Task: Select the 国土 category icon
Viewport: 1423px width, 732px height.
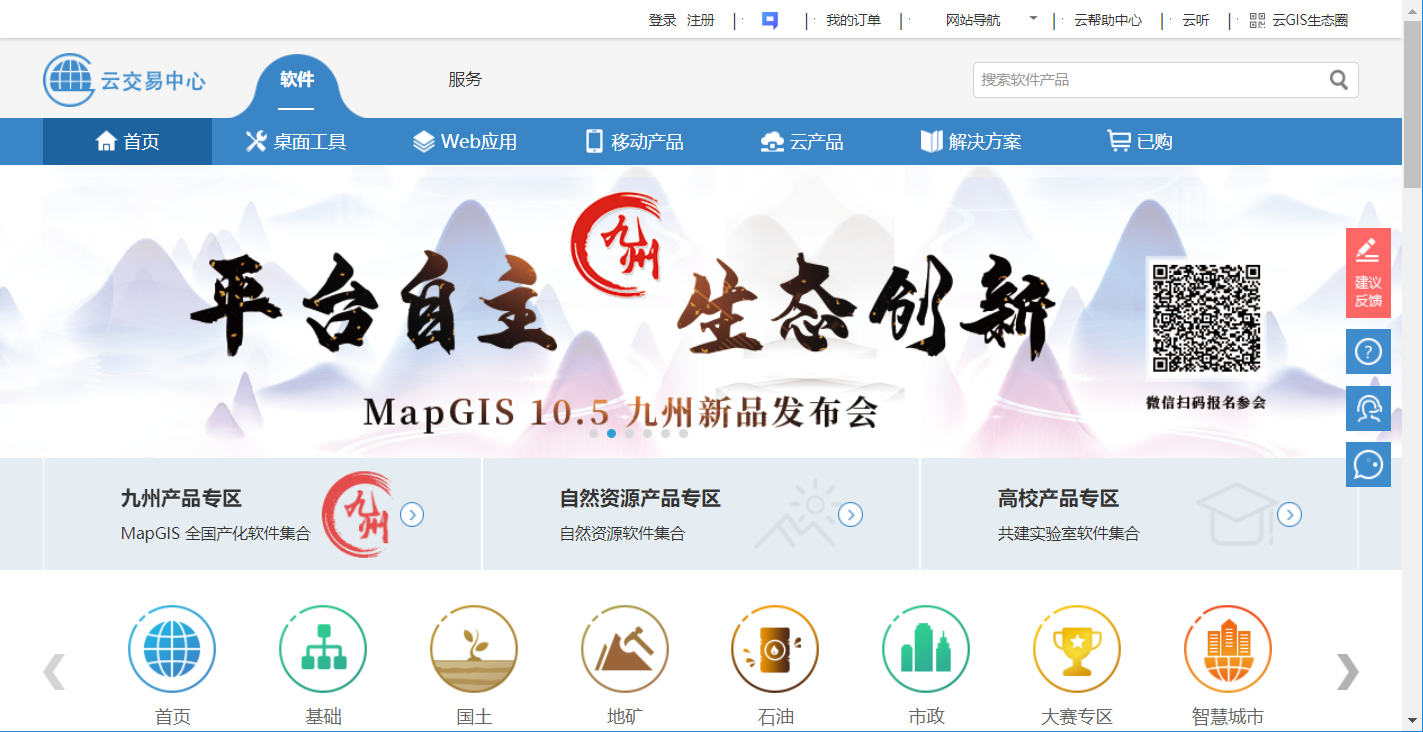Action: 474,649
